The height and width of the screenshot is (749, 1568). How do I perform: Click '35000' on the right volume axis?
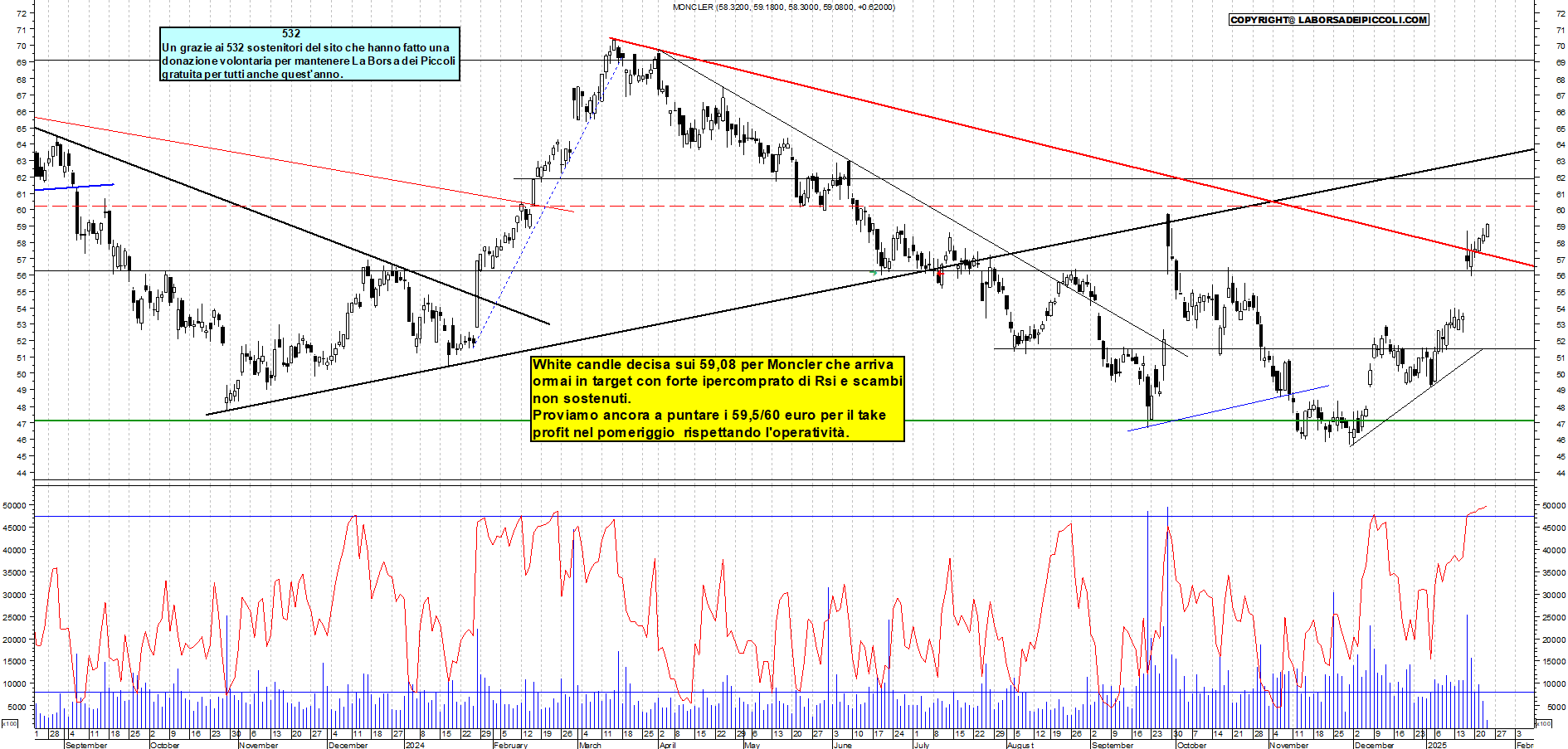click(x=1554, y=572)
